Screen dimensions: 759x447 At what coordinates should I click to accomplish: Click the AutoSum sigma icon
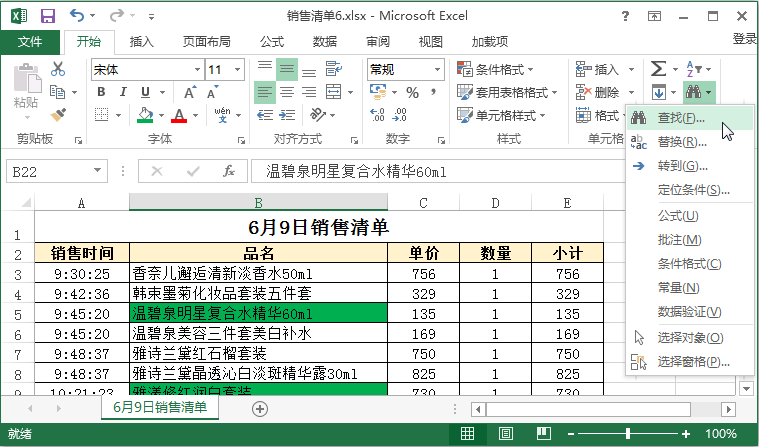[x=658, y=69]
